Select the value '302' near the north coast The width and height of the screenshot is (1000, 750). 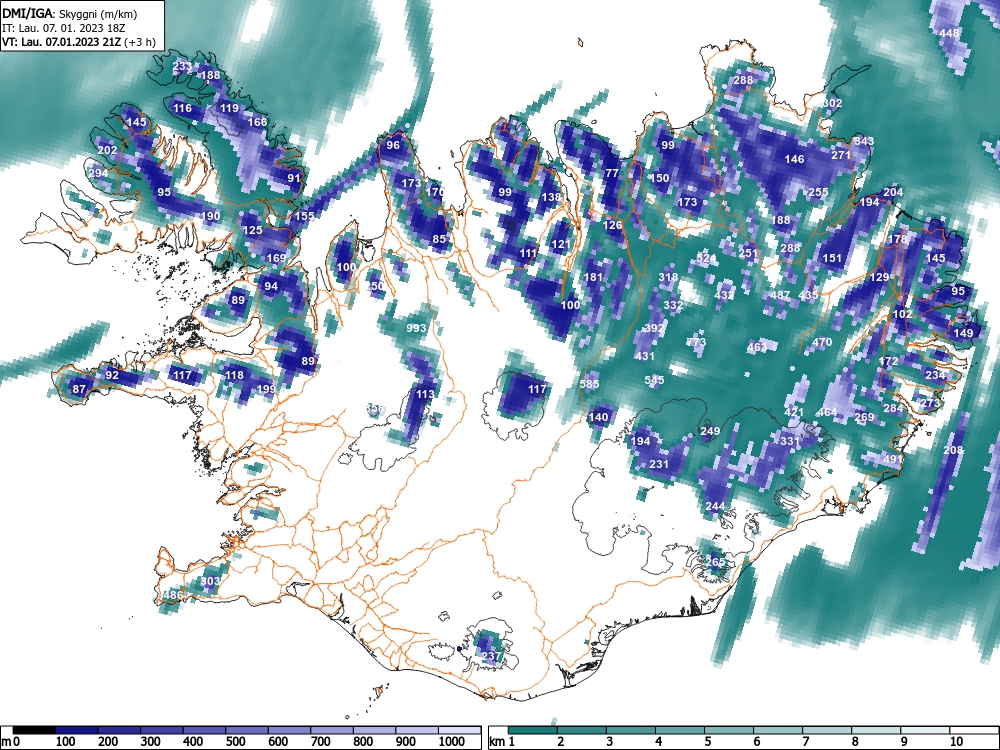832,103
